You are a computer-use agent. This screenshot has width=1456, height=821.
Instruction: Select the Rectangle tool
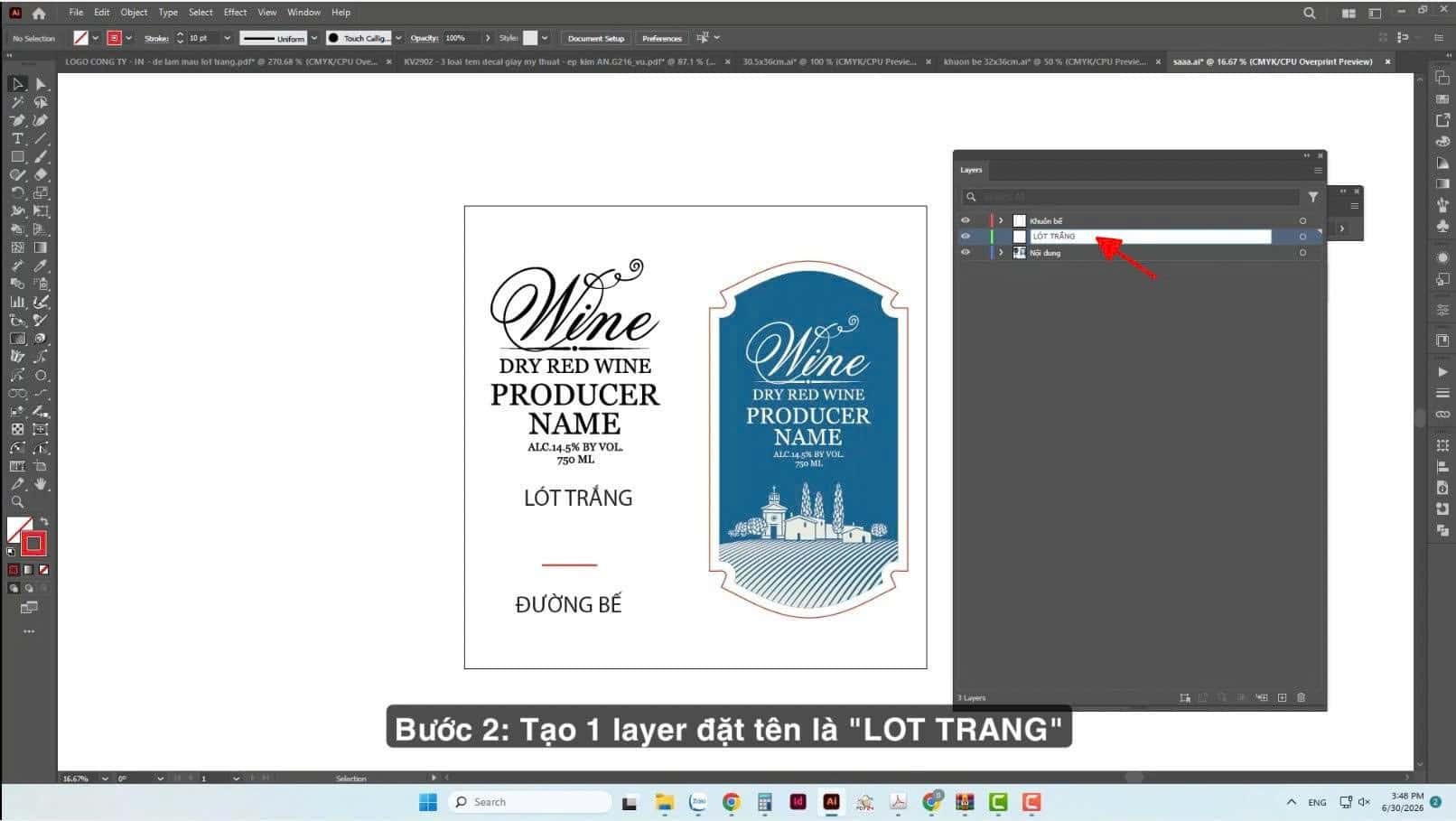[17, 156]
